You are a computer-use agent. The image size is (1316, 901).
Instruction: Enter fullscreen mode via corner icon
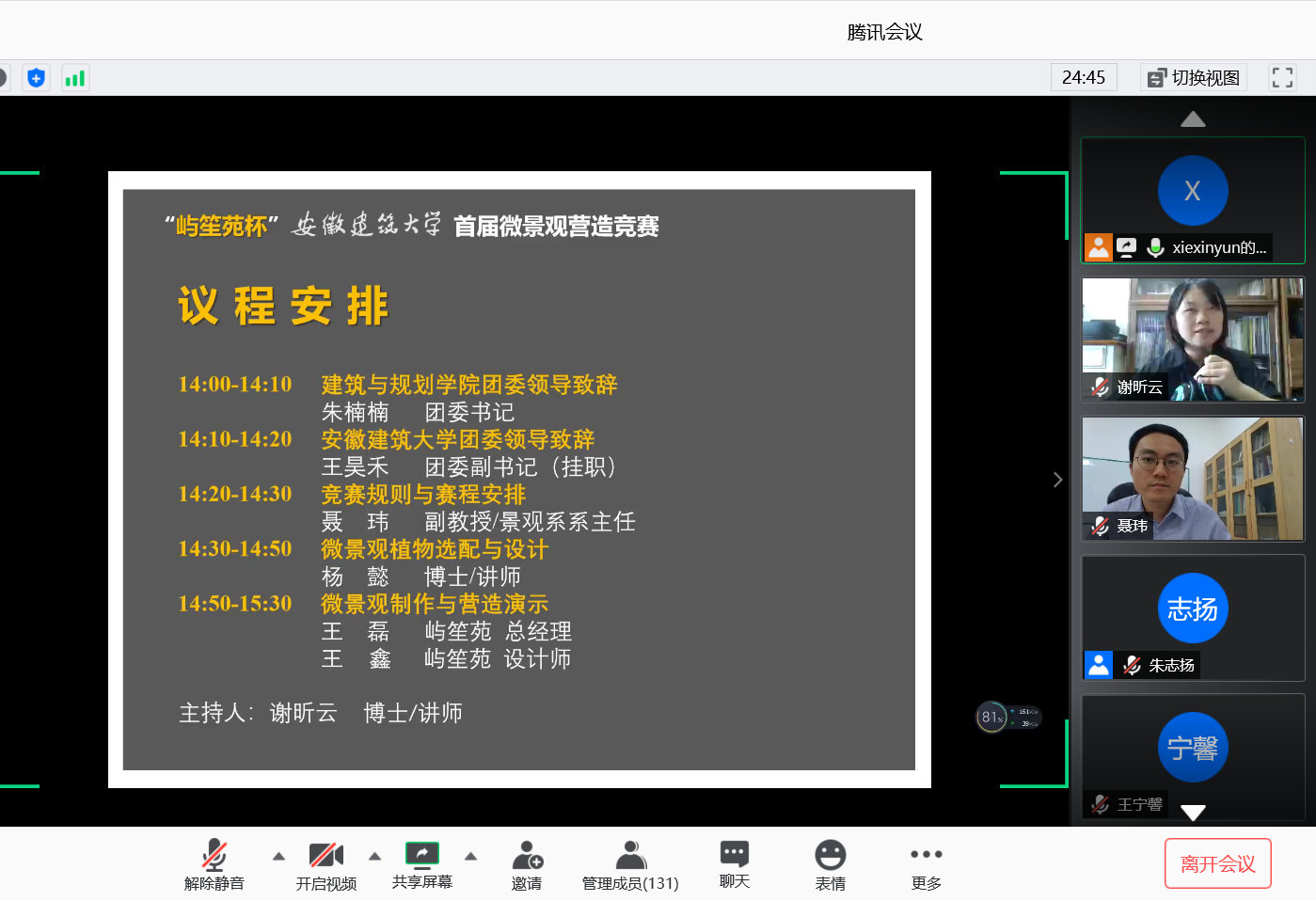click(1282, 78)
